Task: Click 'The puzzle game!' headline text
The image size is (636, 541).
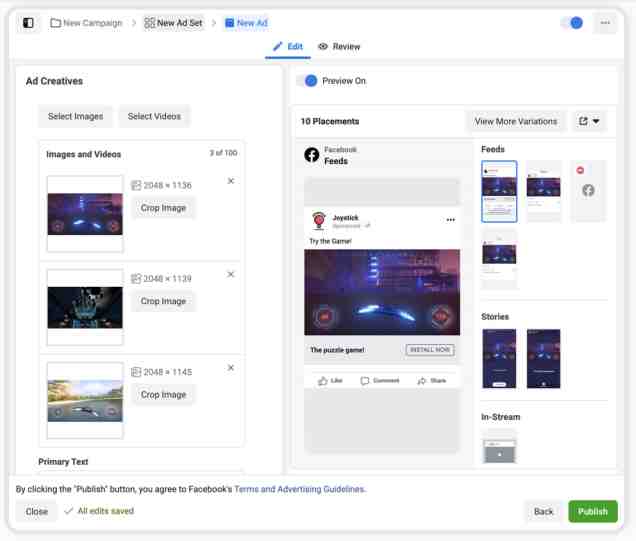Action: coord(337,350)
